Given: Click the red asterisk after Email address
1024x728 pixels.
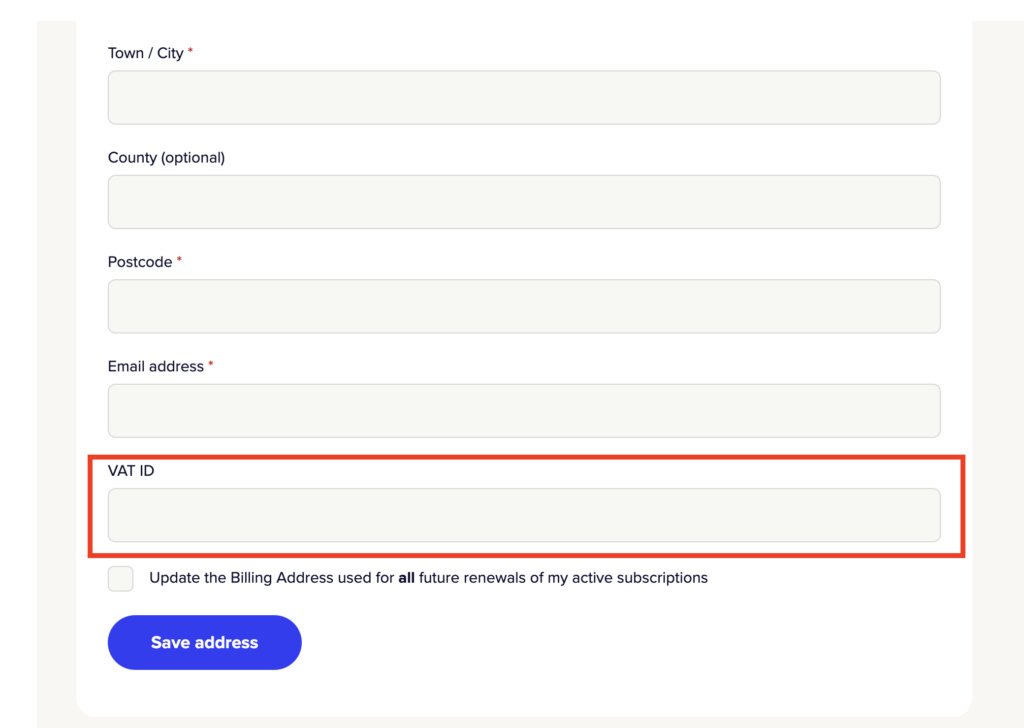Looking at the screenshot, I should [211, 365].
